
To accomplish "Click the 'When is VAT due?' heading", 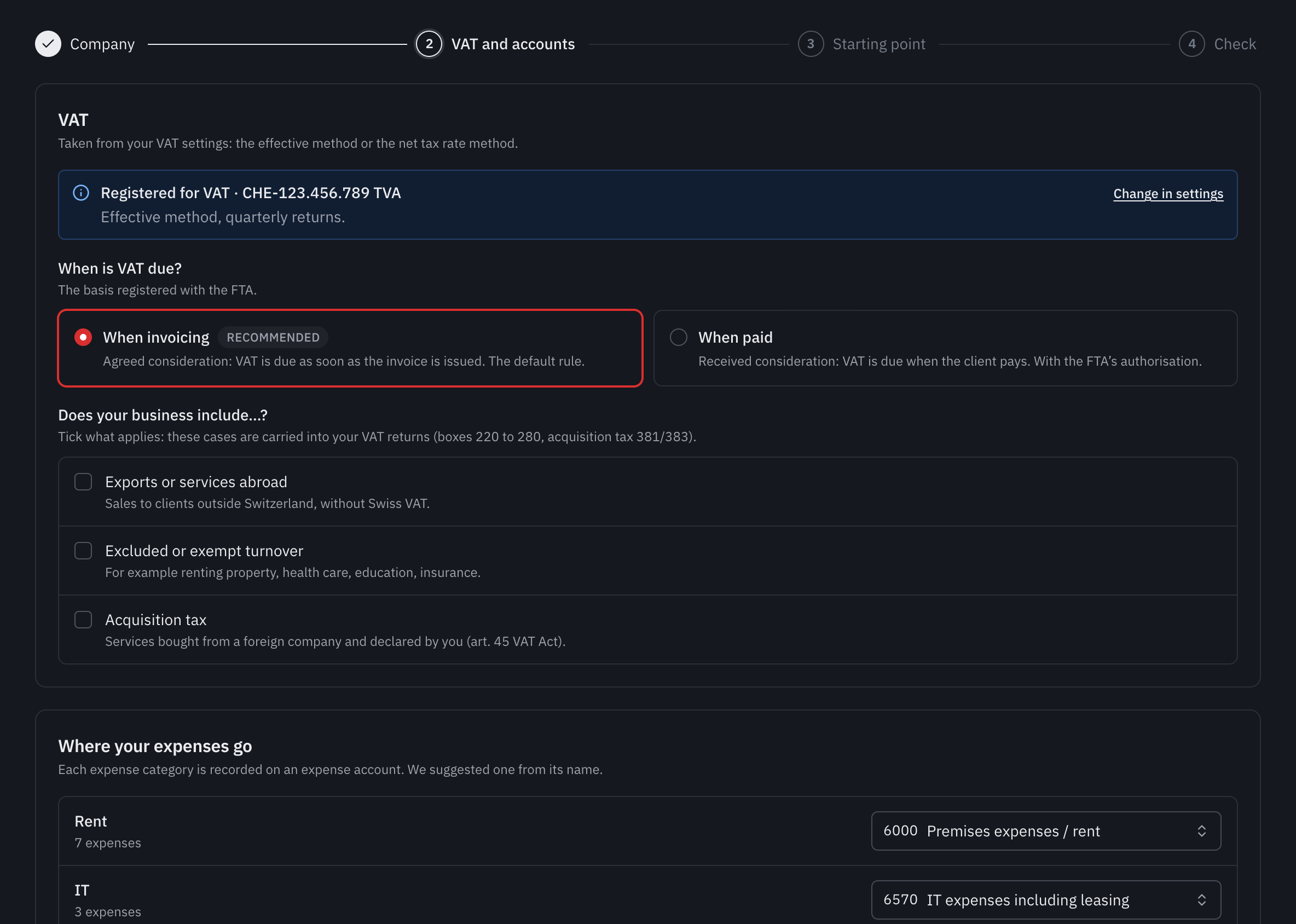I will click(x=119, y=269).
